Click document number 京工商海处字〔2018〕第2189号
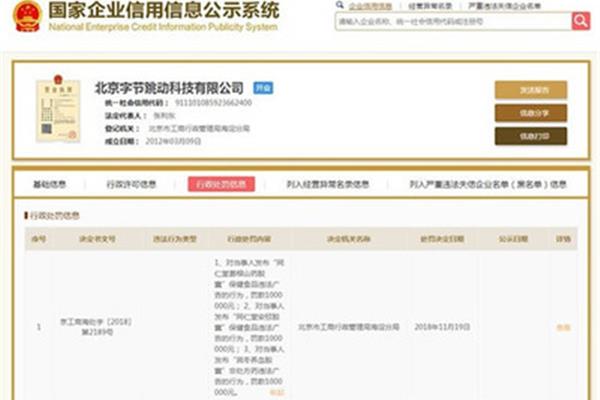The height and width of the screenshot is (400, 600). [x=96, y=327]
